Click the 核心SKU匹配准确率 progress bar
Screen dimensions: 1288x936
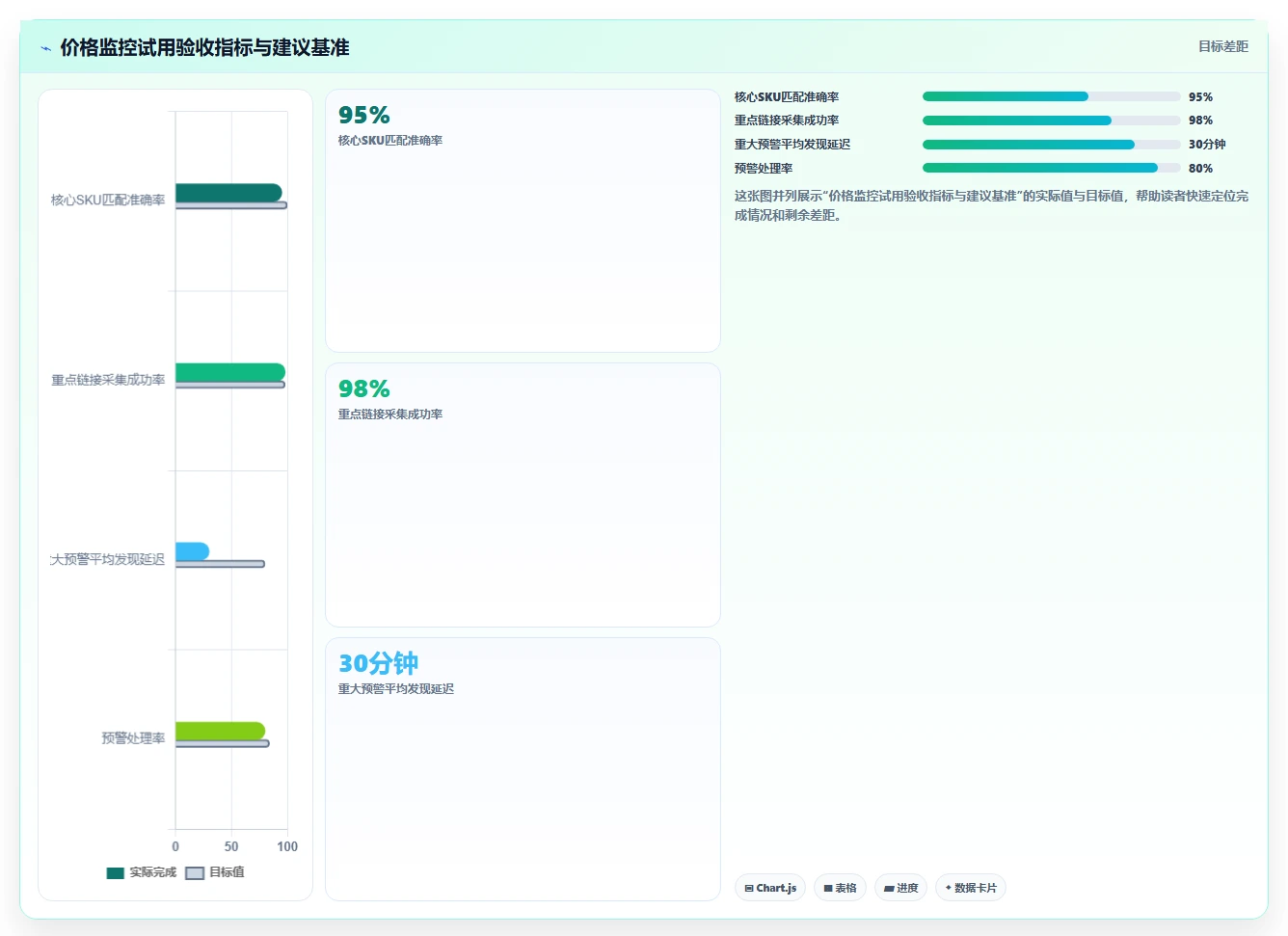pyautogui.click(x=1051, y=96)
